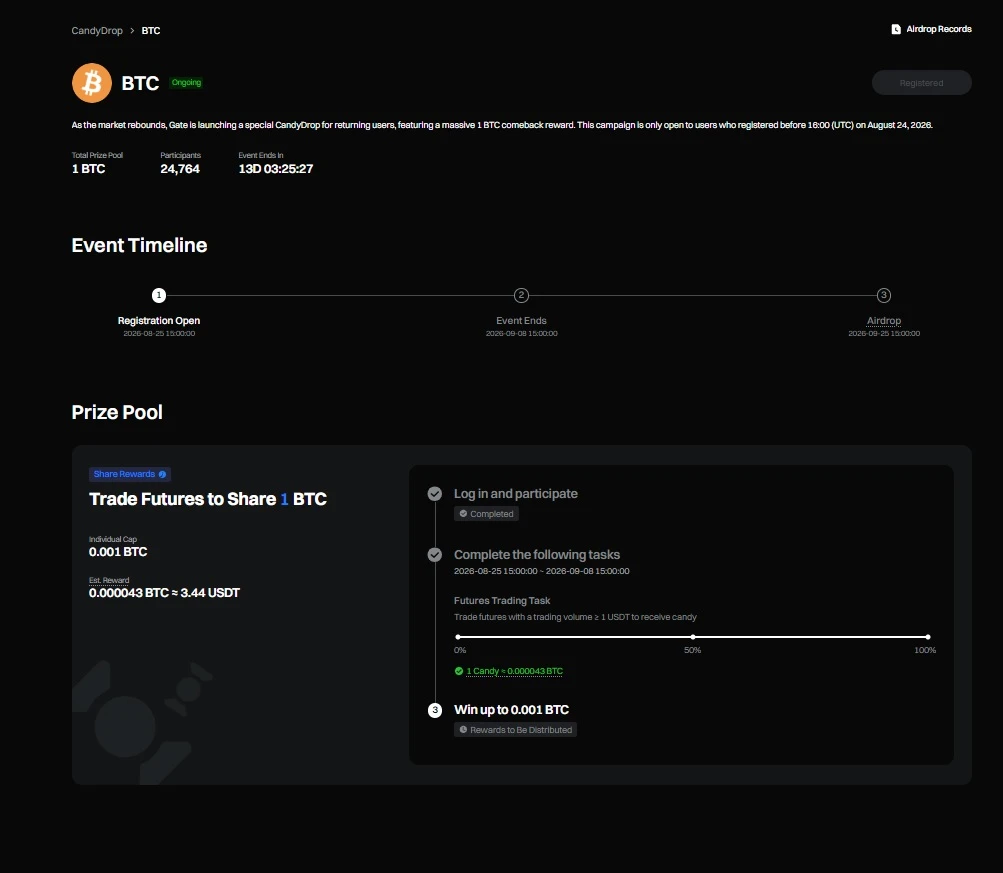Screen dimensions: 1003x873
Task: Click the Event Ends date 2026-09-08 15:00:00
Action: coord(521,333)
